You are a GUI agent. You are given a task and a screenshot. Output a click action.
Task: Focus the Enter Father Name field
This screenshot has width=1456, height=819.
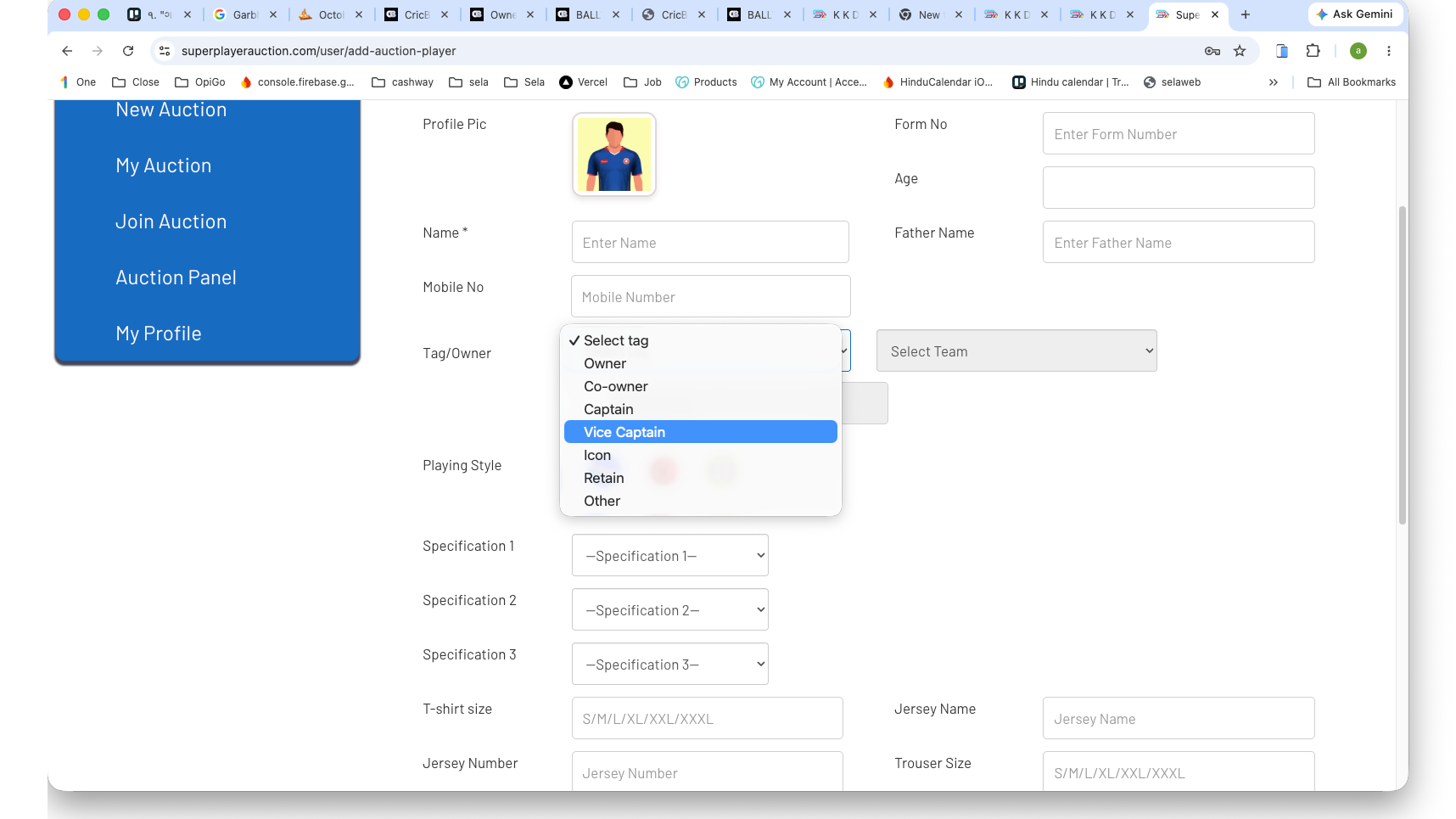1179,242
